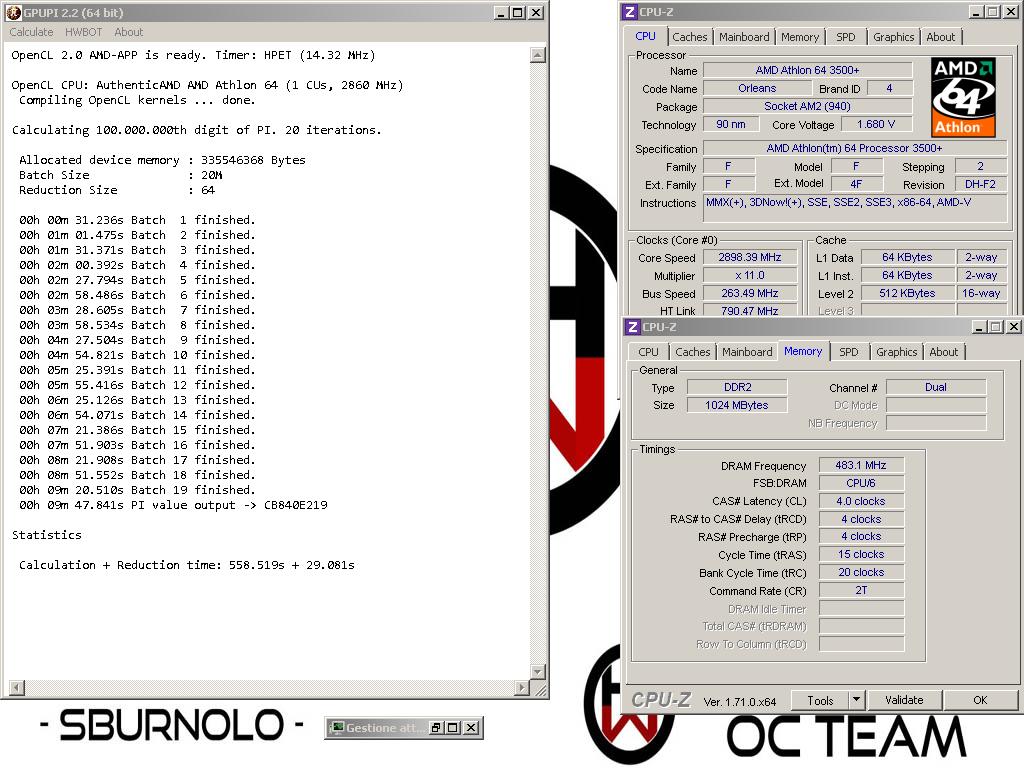The image size is (1024, 768).
Task: Open the HWBOT menu in GPUPI
Action: 84,32
